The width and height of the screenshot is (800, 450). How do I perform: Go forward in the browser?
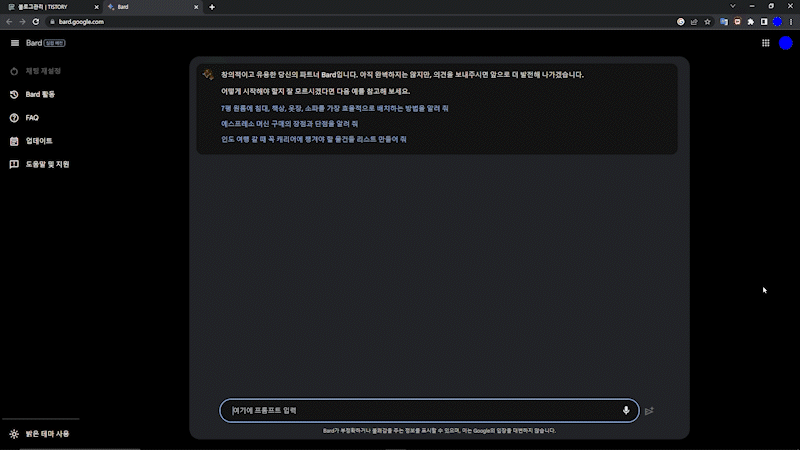22,22
